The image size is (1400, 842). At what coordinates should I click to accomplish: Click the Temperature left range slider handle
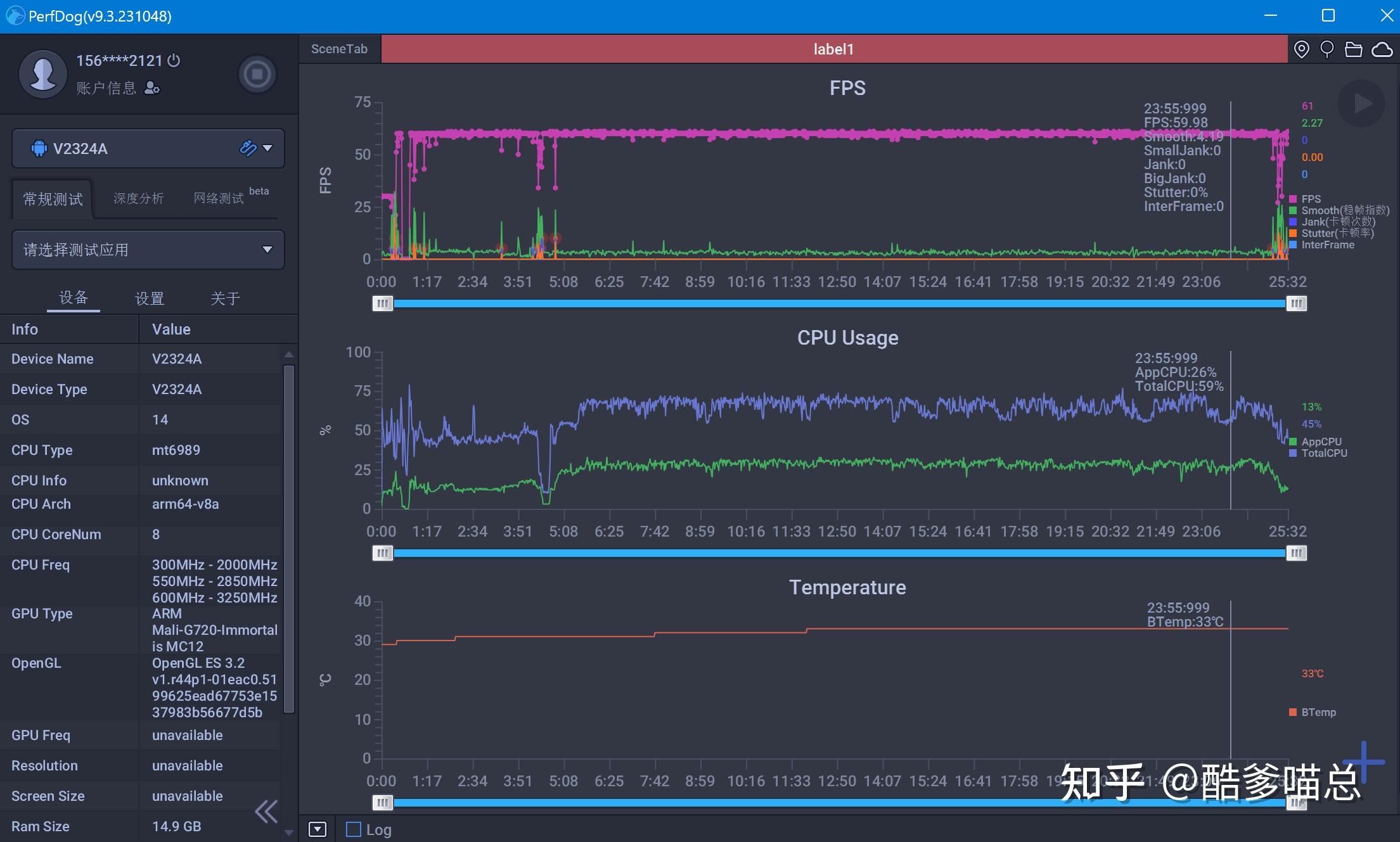(382, 803)
